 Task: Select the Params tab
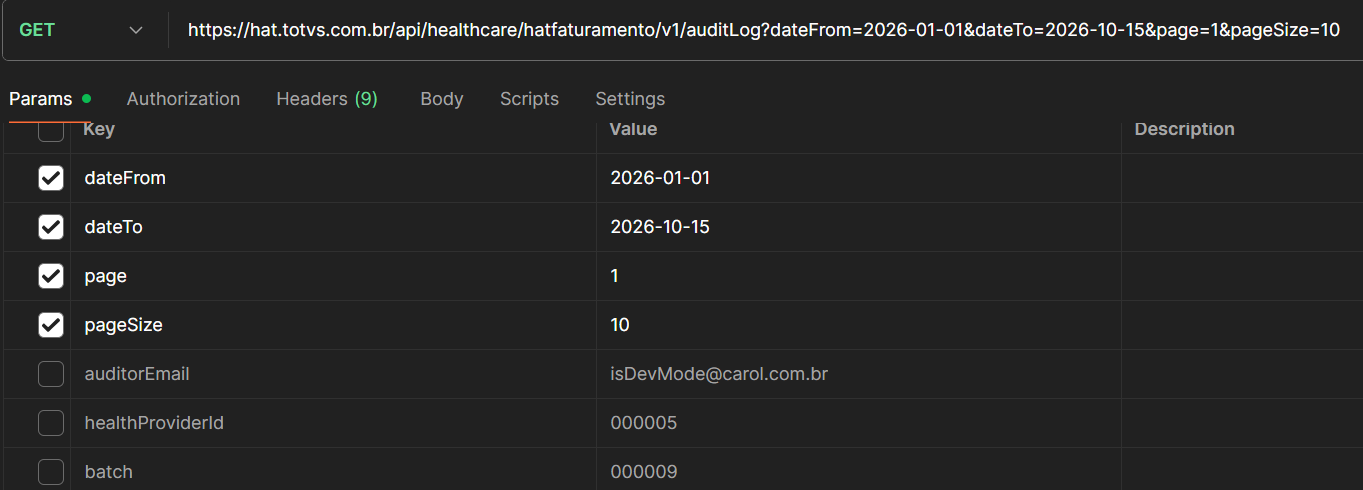[x=41, y=99]
